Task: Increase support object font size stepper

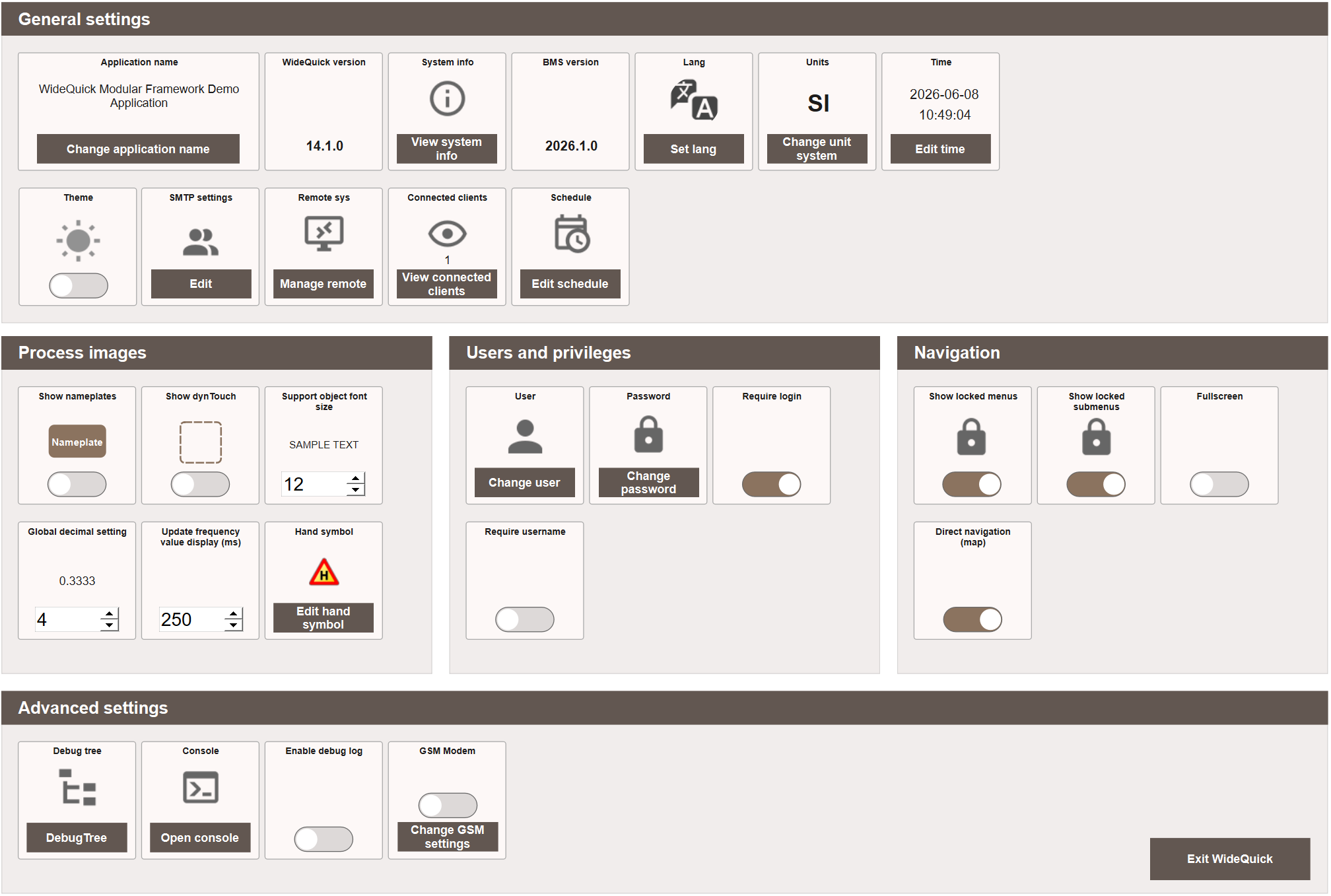Action: [x=356, y=477]
